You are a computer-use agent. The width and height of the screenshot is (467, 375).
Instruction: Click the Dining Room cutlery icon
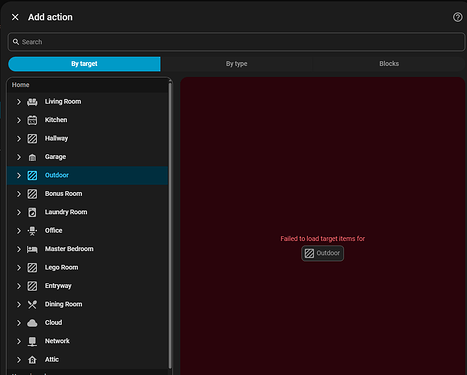click(x=32, y=304)
